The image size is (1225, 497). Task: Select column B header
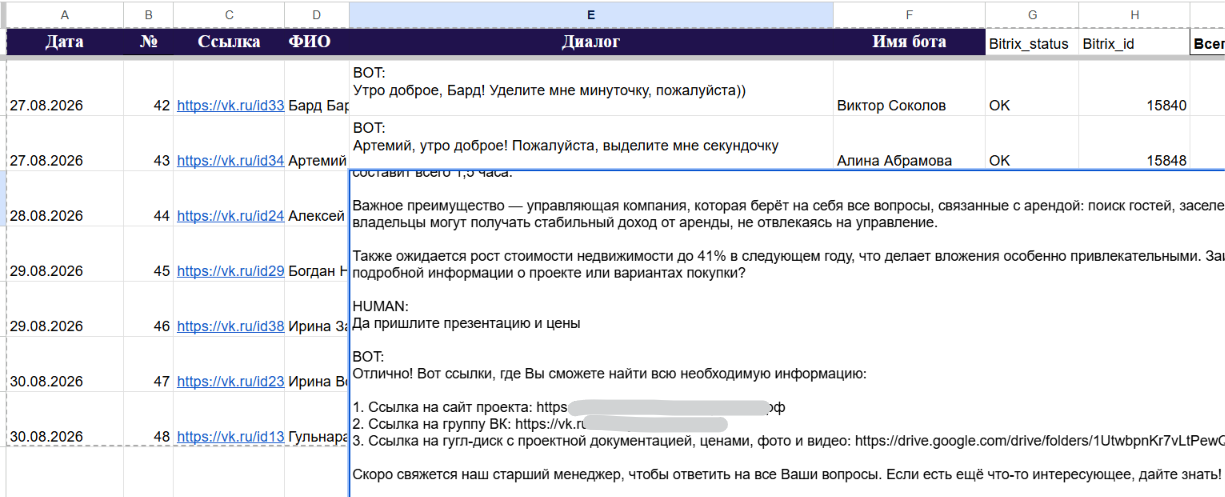pos(149,14)
